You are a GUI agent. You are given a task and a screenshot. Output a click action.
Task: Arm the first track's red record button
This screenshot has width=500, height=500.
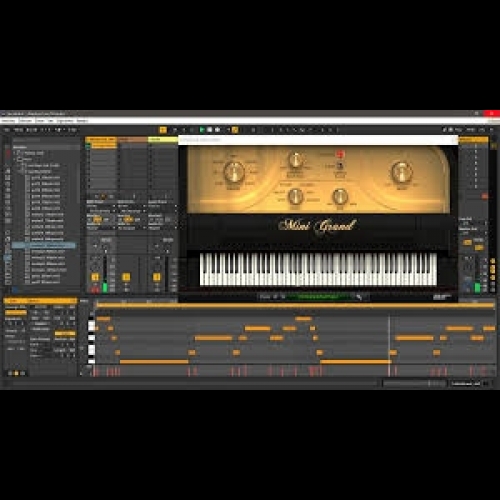(x=95, y=289)
